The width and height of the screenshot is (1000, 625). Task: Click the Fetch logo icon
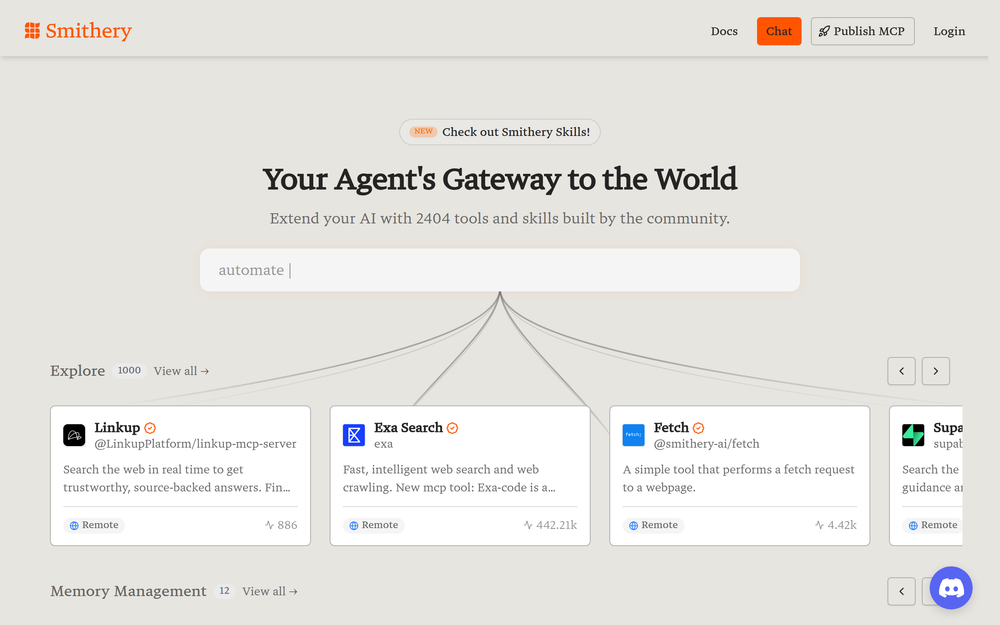tap(633, 435)
